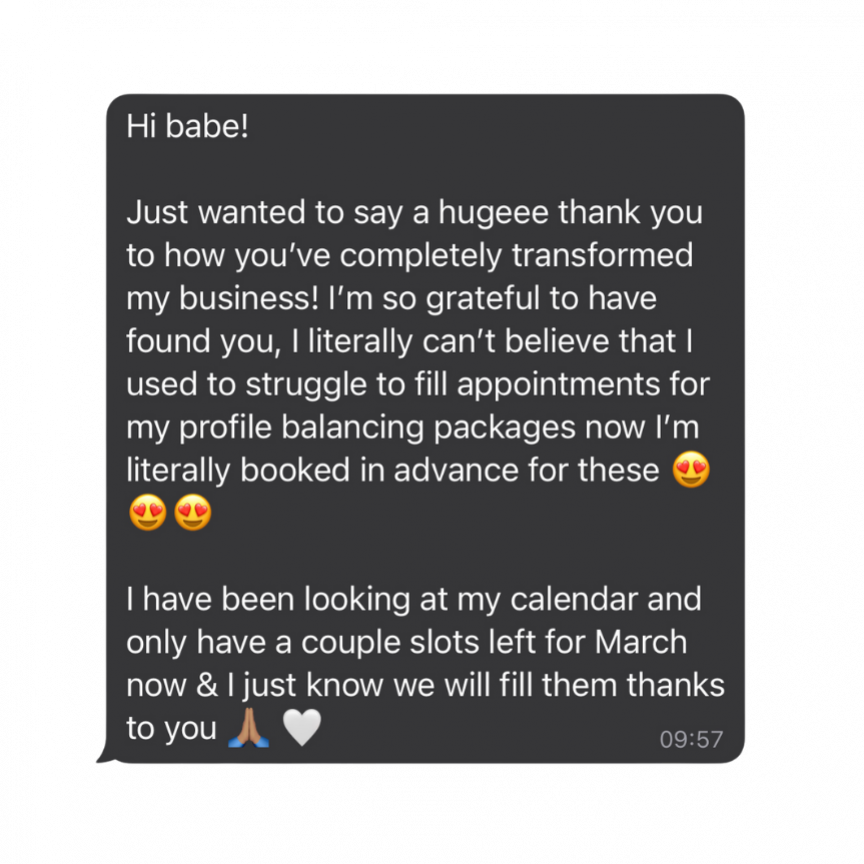
Task: Click the message bubble tail at bottom-left corner
Action: pyautogui.click(x=103, y=758)
